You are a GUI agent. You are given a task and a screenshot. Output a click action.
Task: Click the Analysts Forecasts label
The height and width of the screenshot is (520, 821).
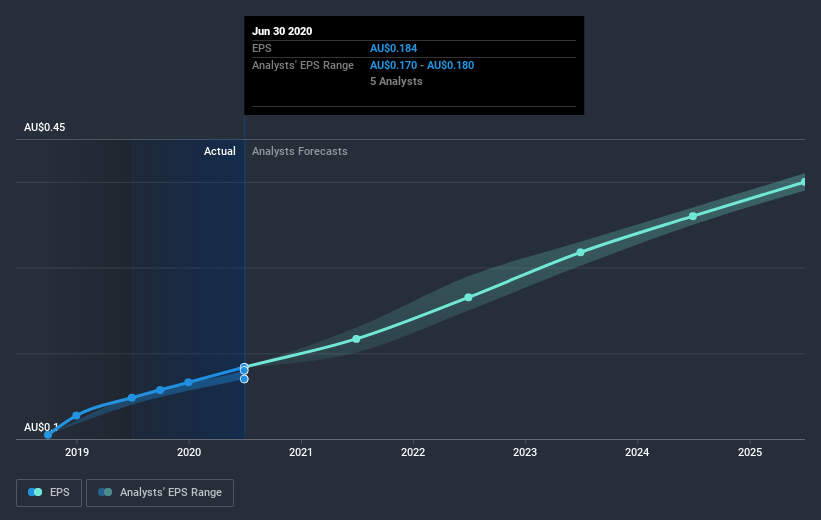[299, 151]
